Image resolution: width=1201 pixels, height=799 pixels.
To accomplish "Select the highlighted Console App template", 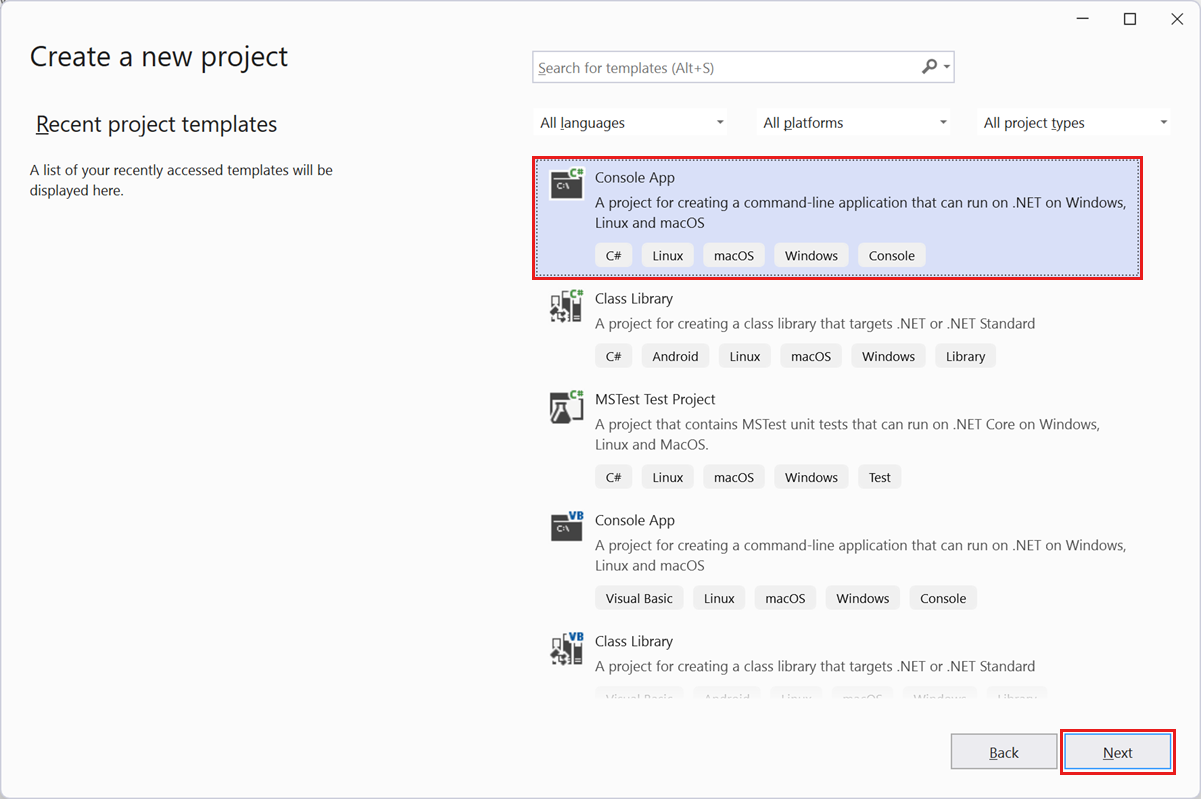I will point(837,217).
